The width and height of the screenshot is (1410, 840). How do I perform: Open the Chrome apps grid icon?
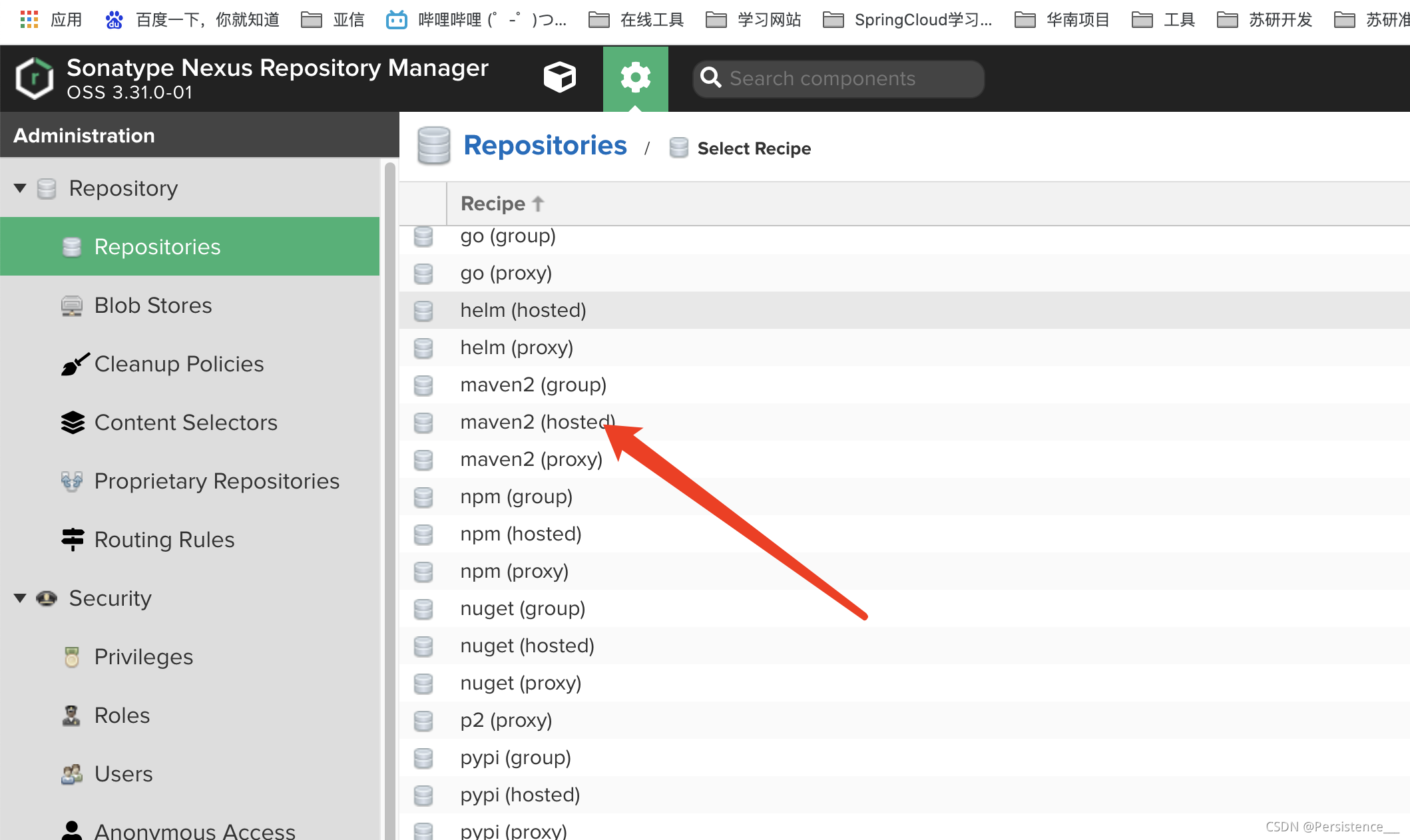coord(29,19)
